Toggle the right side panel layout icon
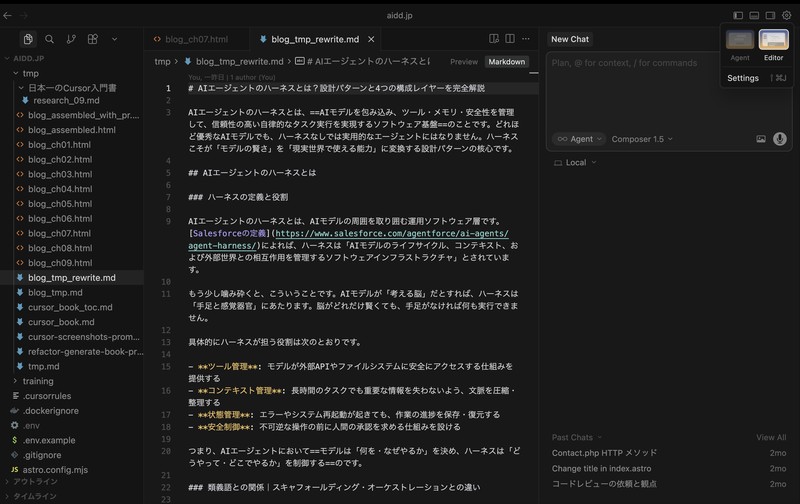Viewport: 800px width, 504px height. coord(770,15)
